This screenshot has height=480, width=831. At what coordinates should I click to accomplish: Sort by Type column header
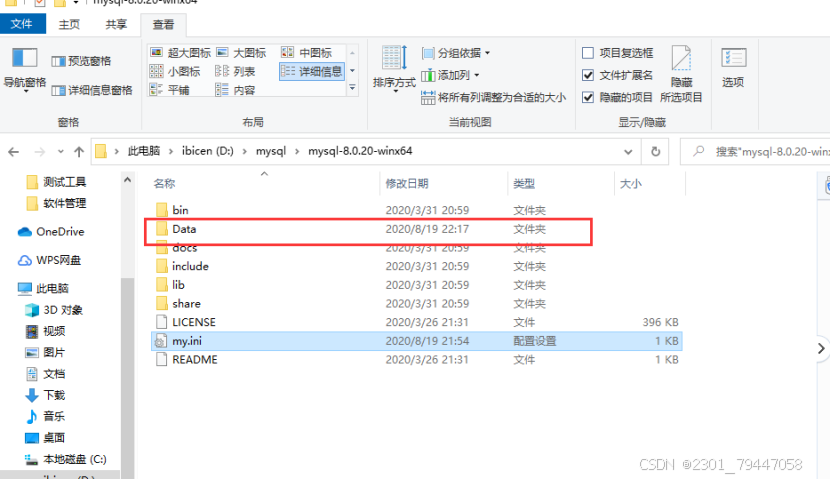click(561, 183)
